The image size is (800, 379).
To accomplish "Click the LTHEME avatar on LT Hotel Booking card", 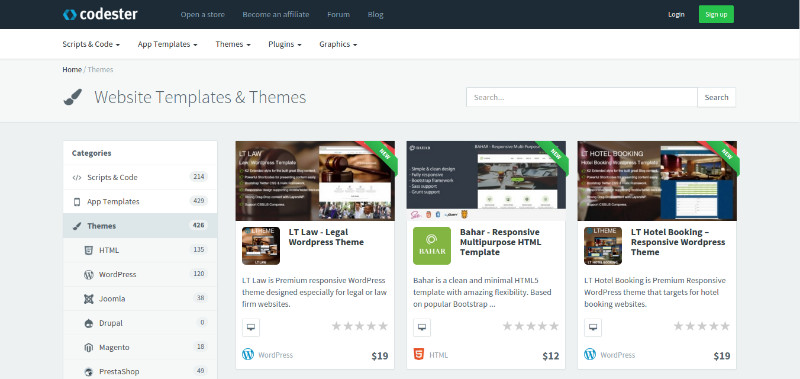I will click(603, 246).
